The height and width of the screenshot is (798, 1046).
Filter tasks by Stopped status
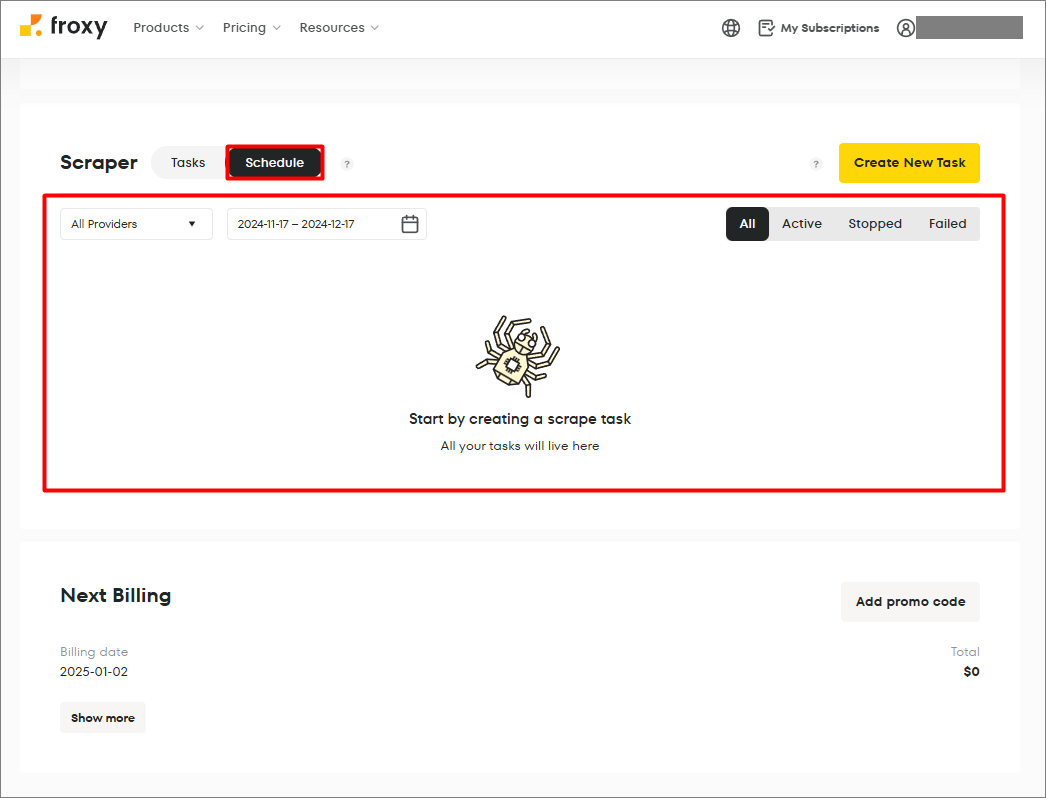875,224
